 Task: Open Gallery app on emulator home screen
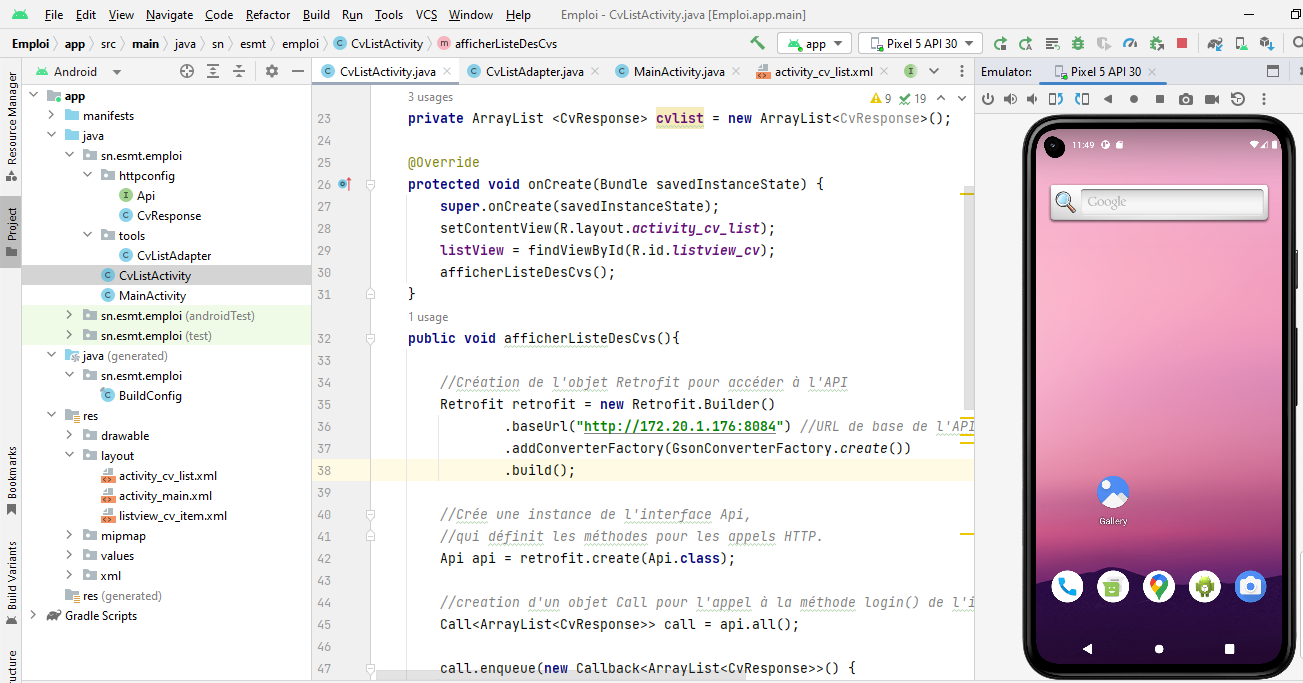click(x=1113, y=499)
